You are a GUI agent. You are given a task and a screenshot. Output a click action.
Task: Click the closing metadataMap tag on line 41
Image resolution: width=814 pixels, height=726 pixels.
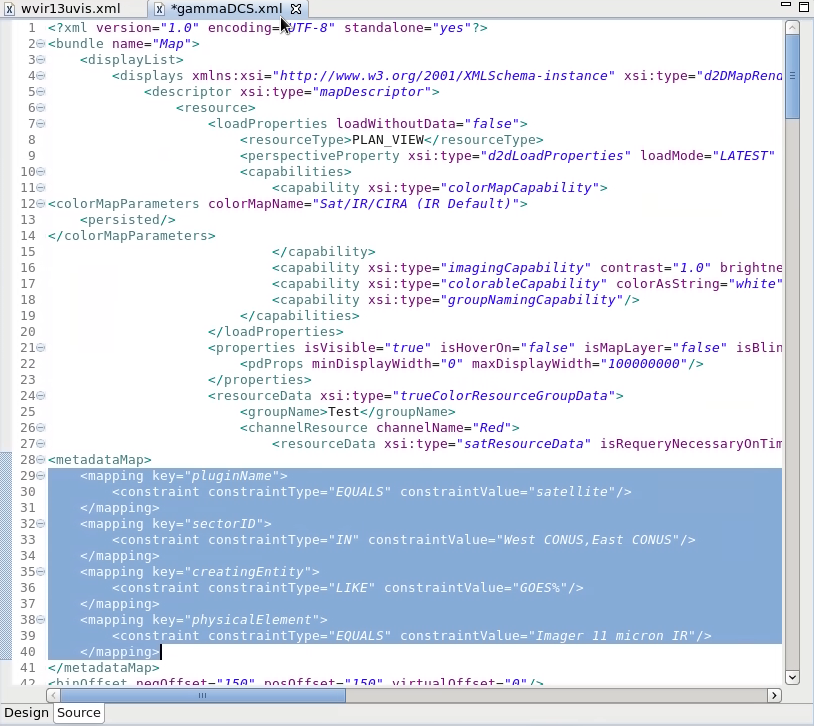(x=104, y=668)
